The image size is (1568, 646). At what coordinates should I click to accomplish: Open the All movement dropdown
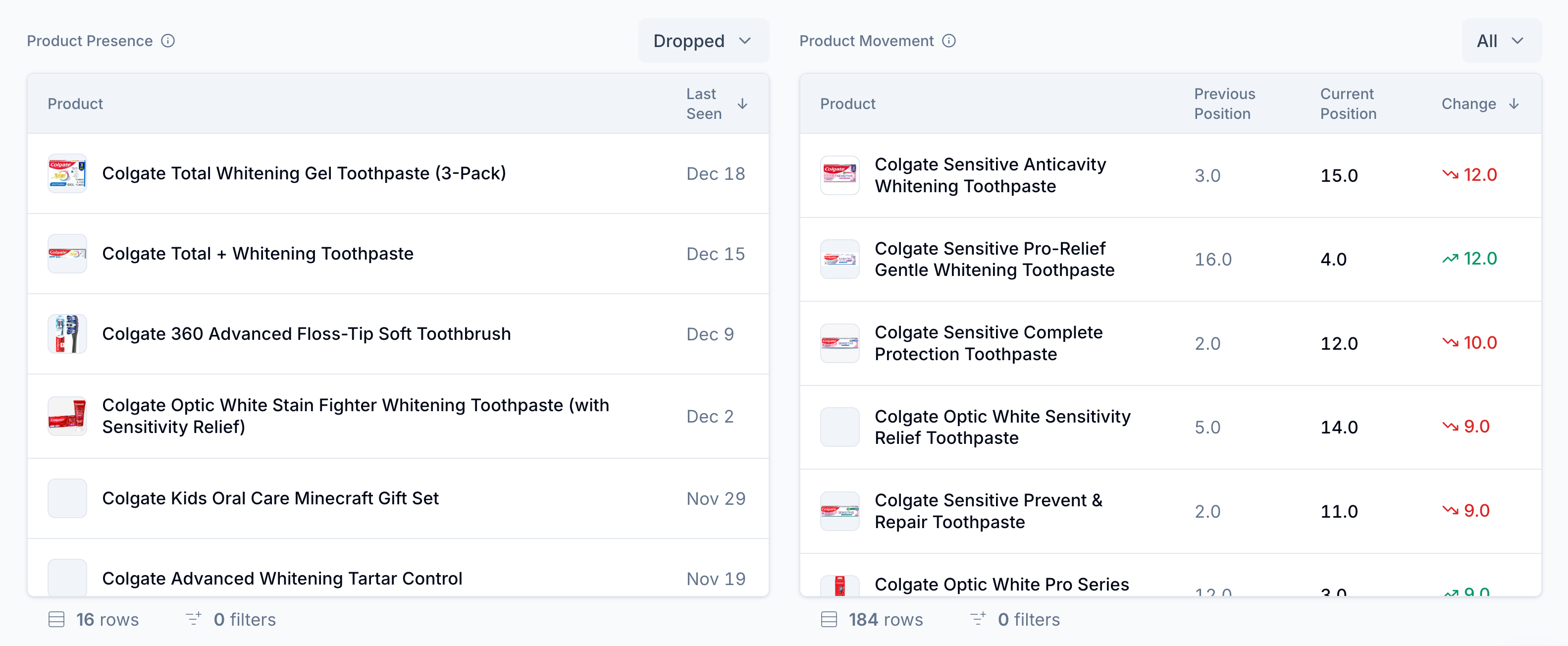1501,41
